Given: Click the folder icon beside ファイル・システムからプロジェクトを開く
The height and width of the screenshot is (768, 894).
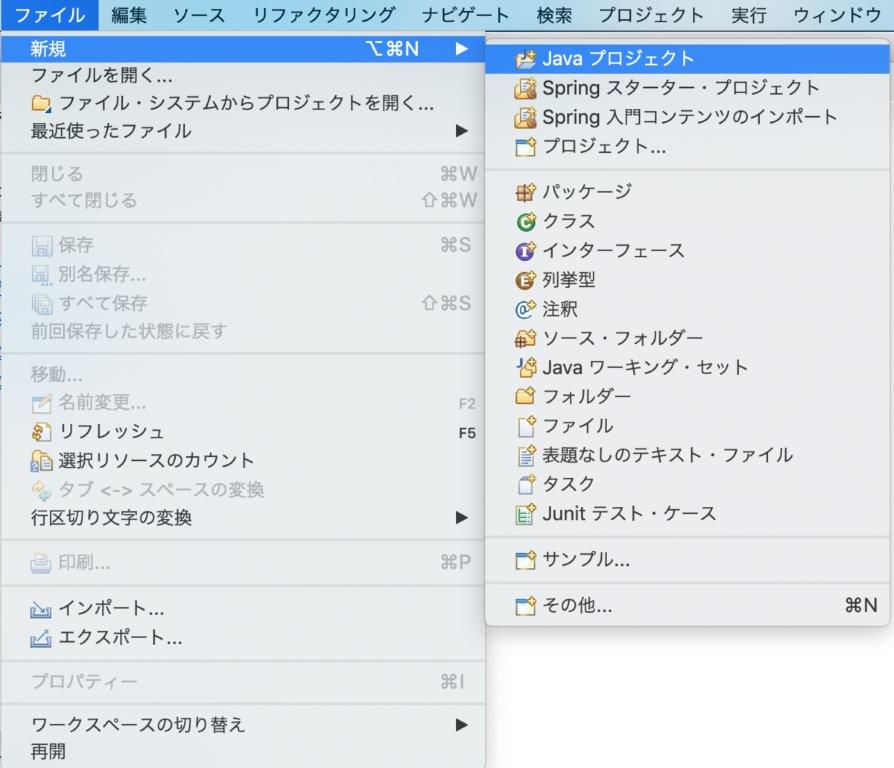Looking at the screenshot, I should coord(41,104).
